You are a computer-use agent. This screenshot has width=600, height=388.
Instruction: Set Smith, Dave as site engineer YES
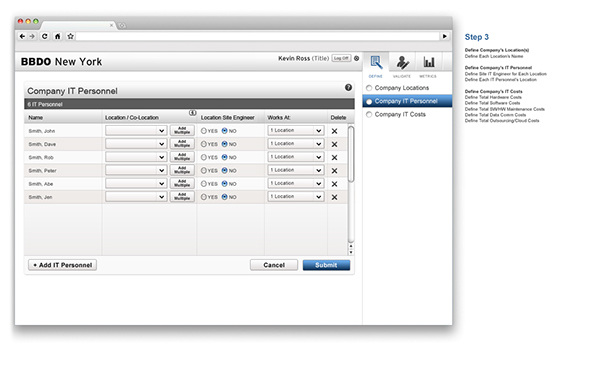(204, 144)
